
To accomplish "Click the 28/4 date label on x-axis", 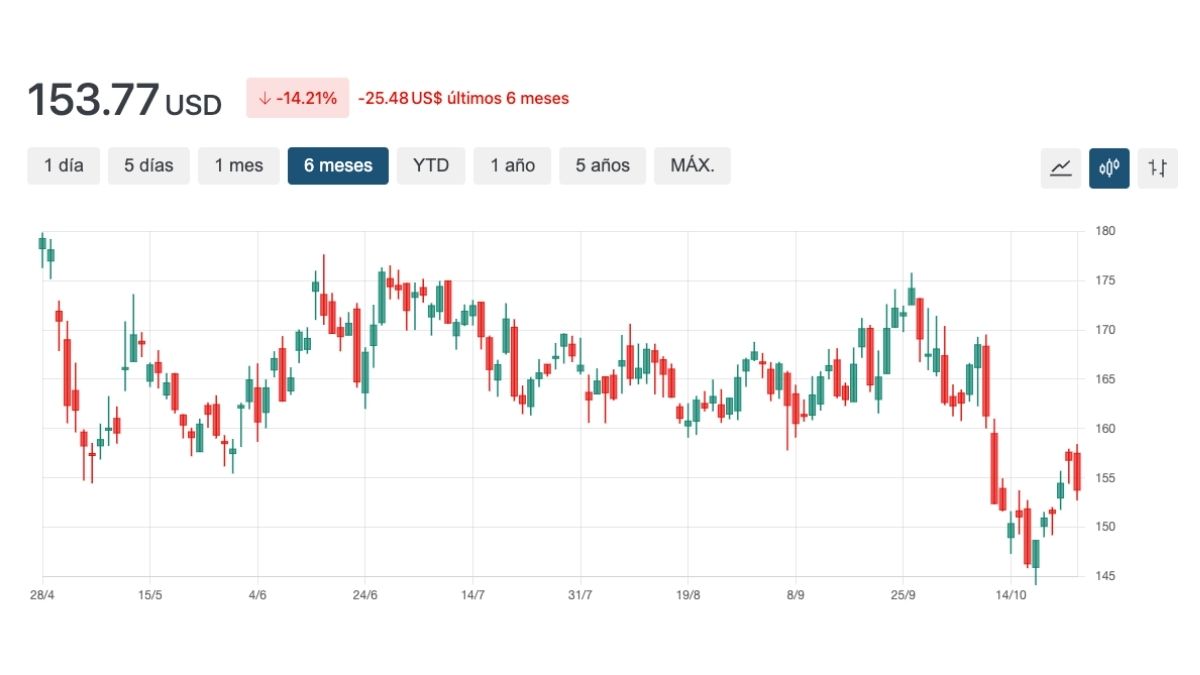I will point(42,595).
